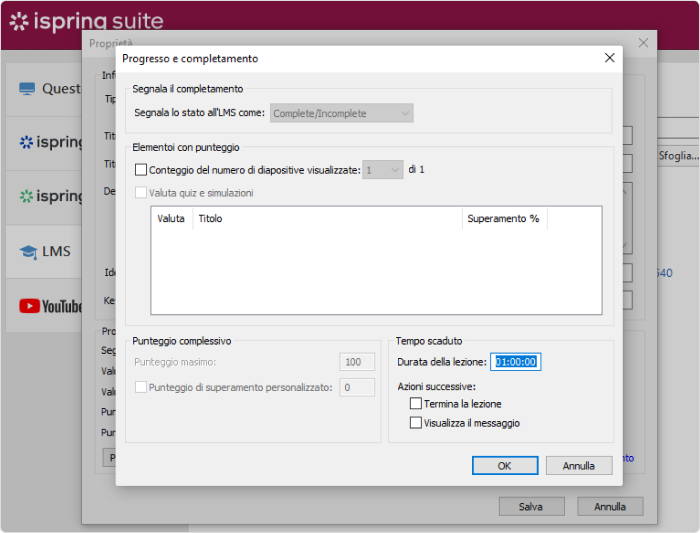Enable Termina la lezione checkbox
700x533 pixels.
(416, 404)
